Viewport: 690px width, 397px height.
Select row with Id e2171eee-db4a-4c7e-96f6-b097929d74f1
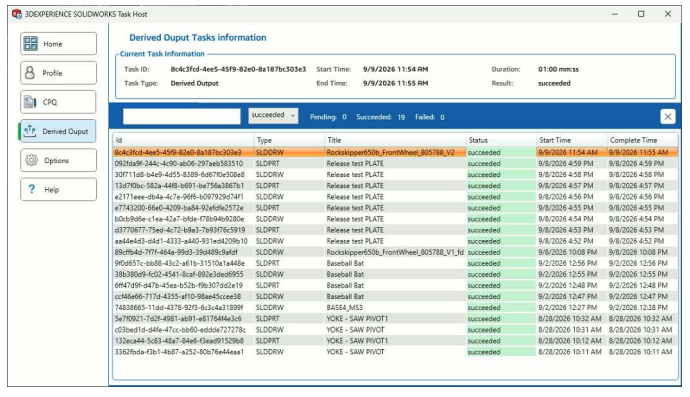(x=395, y=196)
